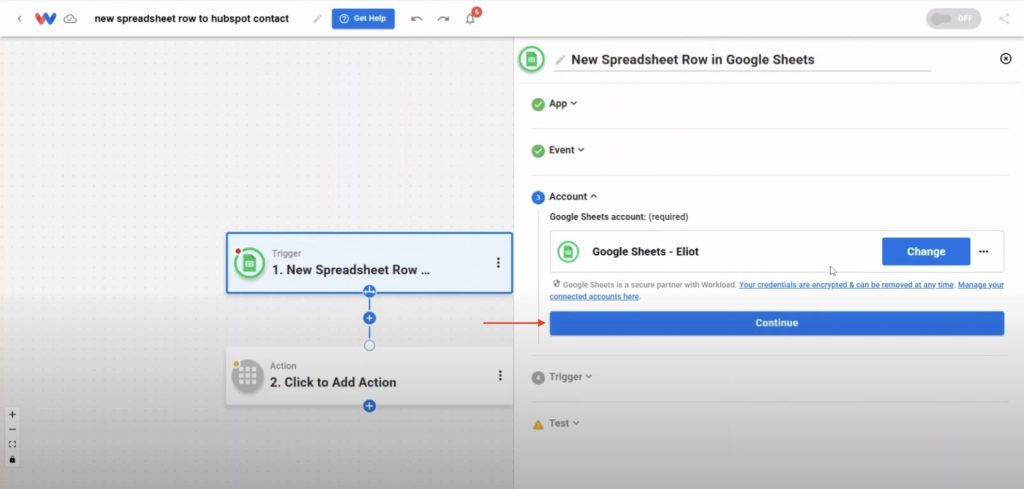Image resolution: width=1024 pixels, height=489 pixels.
Task: Click the step 4 badge beside Trigger
Action: pos(538,377)
